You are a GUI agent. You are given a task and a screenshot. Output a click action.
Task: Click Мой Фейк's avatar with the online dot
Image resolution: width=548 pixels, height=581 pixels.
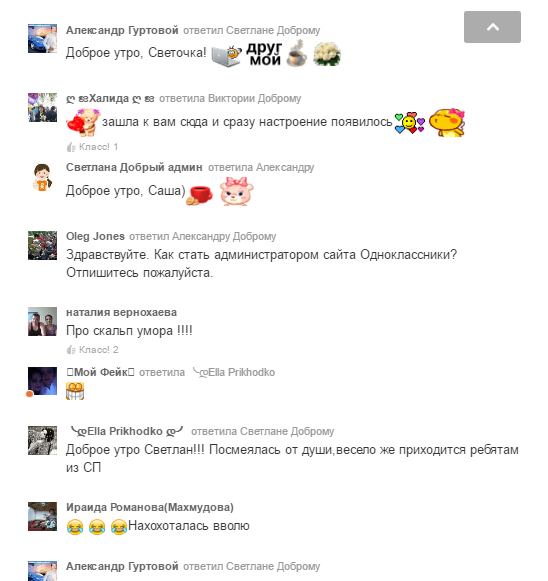(x=43, y=381)
